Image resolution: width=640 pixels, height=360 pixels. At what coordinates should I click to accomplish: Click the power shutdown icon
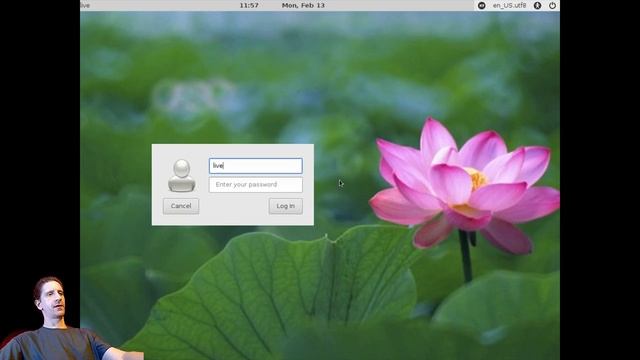click(552, 5)
